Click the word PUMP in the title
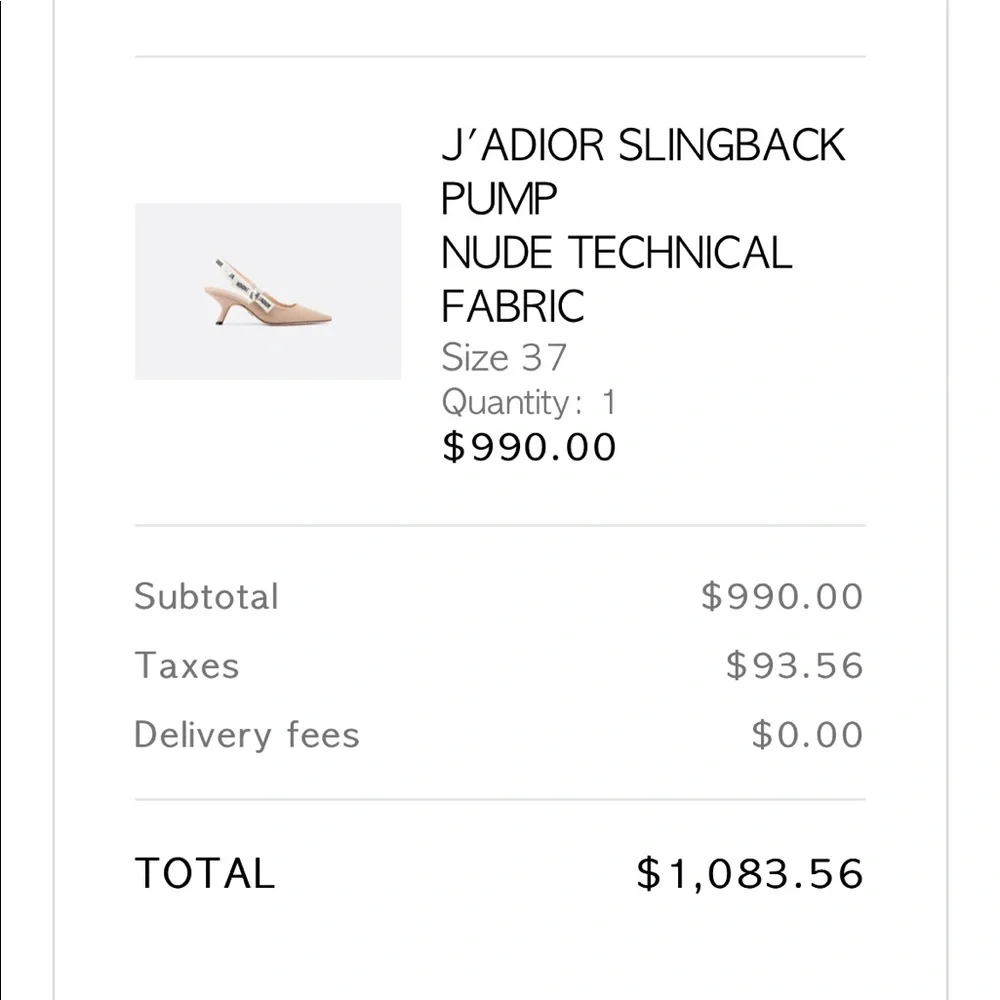 pyautogui.click(x=499, y=199)
